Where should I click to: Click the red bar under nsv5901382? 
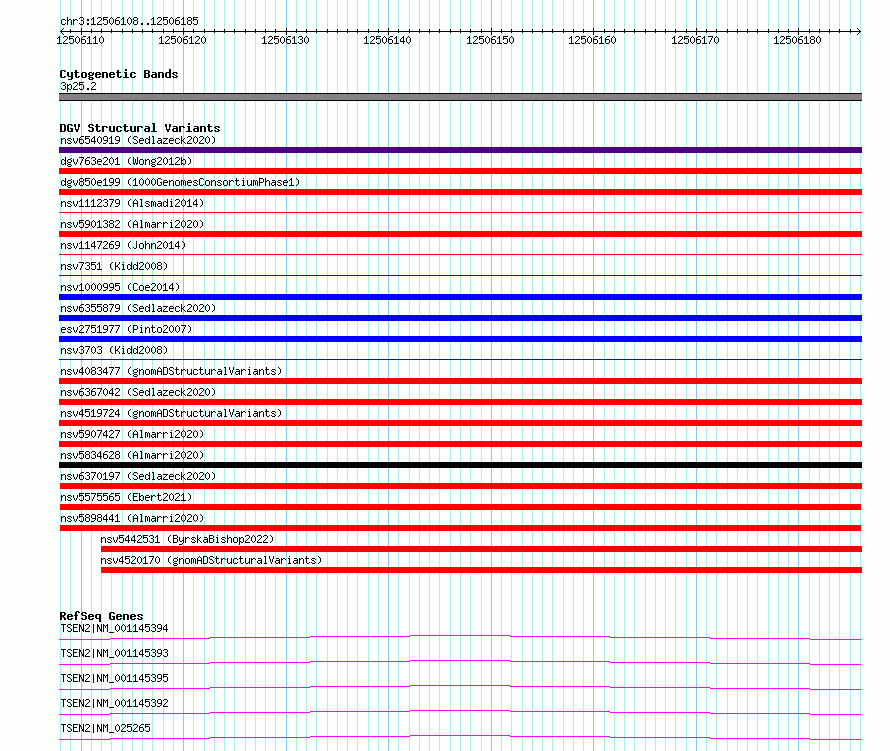click(460, 234)
